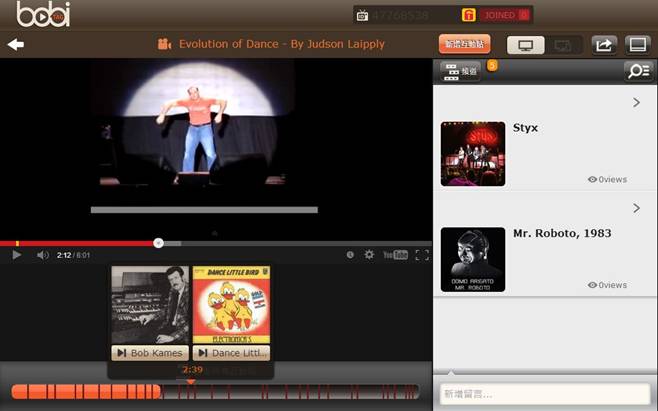
Task: Switch to dual screen view
Action: pos(563,45)
